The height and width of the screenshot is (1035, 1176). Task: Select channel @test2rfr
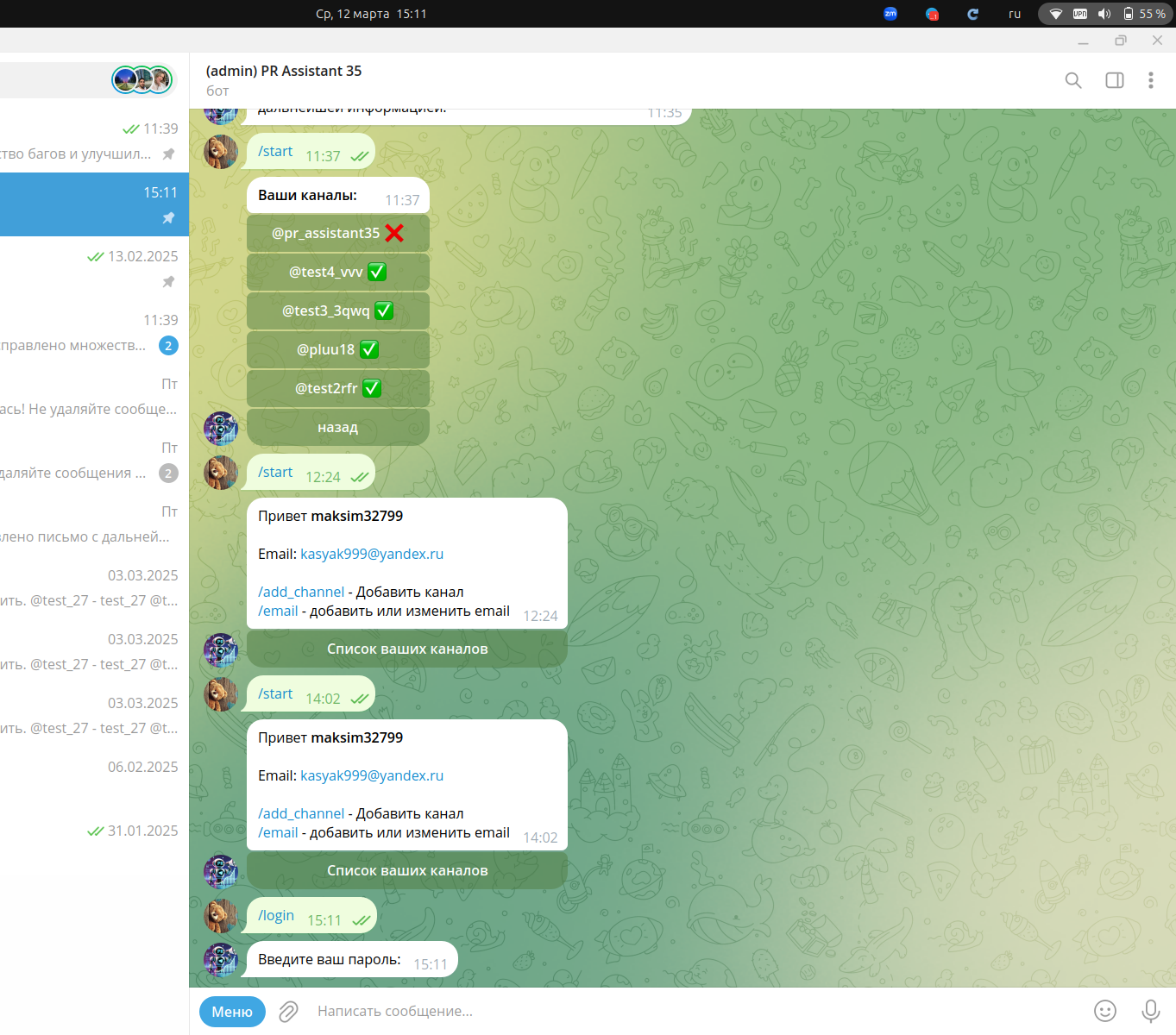[338, 388]
